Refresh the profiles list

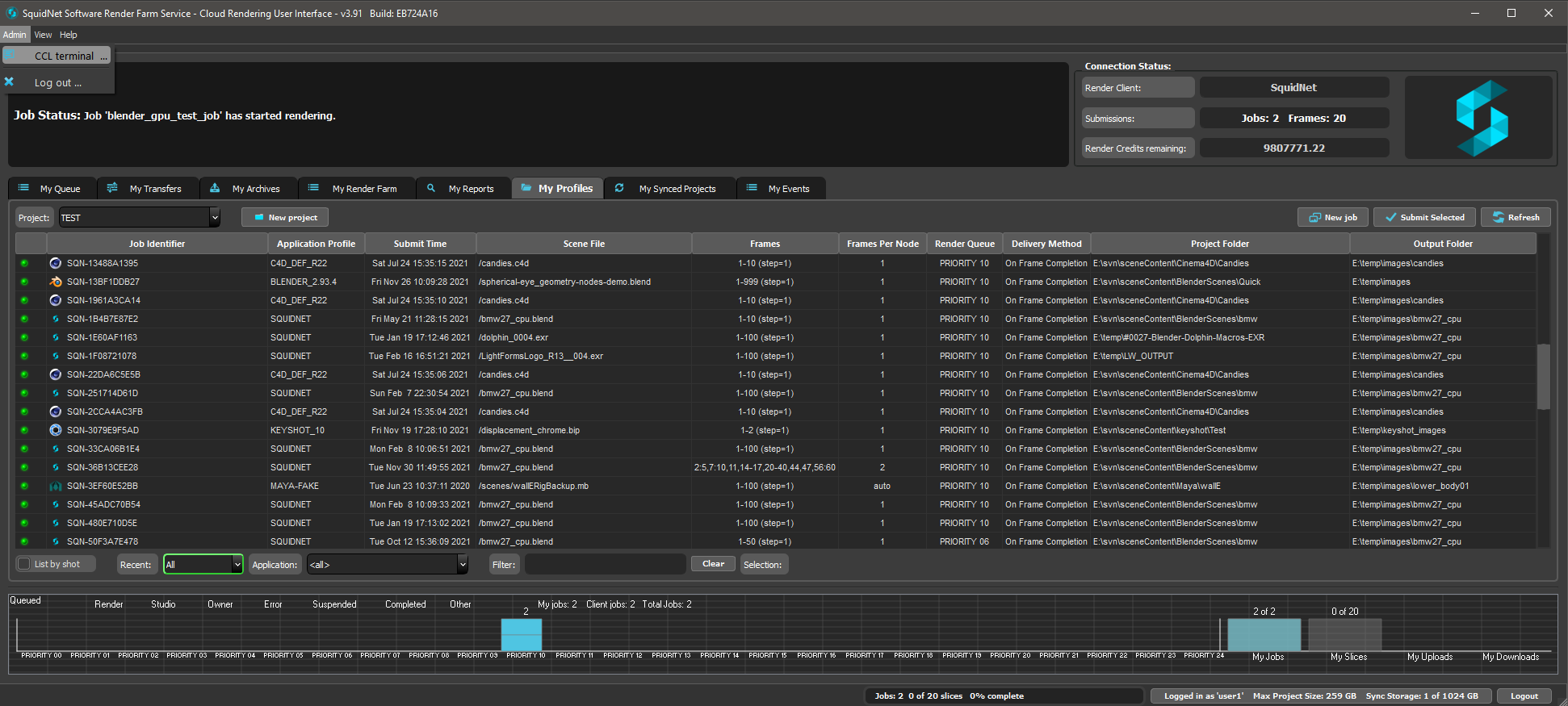1516,217
